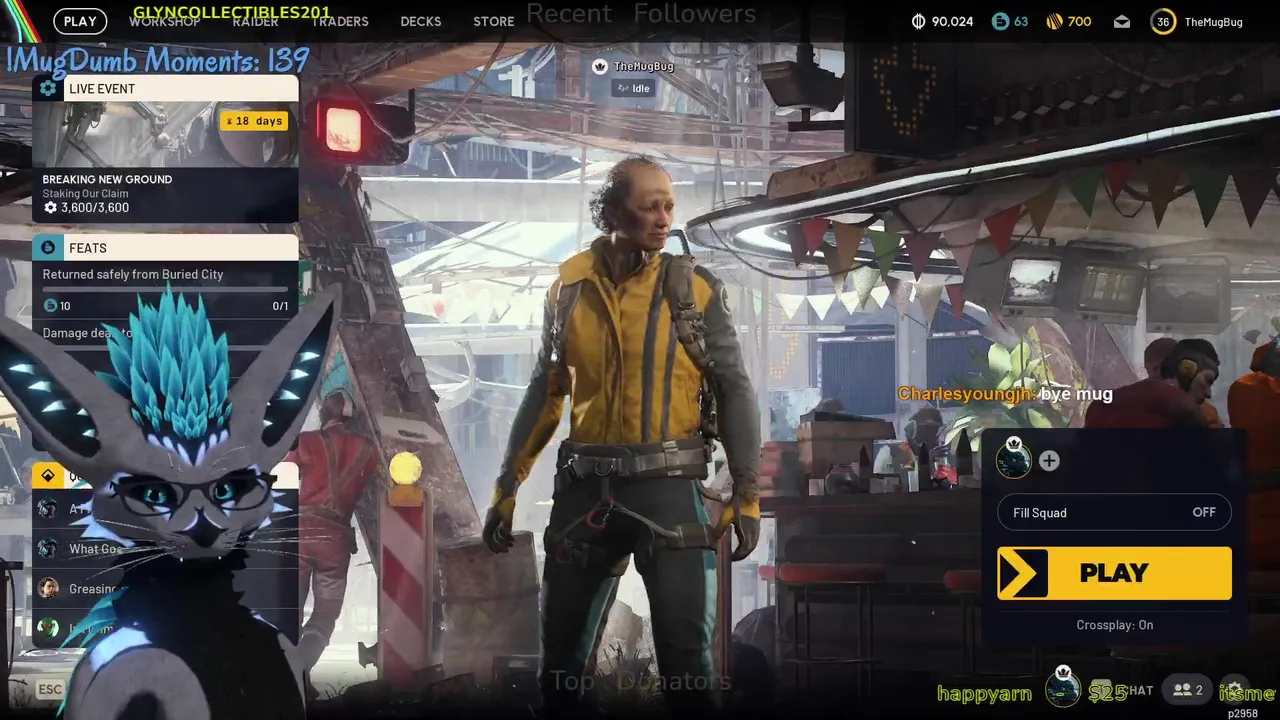
Task: Toggle Crossplay: On setting
Action: [x=1114, y=625]
